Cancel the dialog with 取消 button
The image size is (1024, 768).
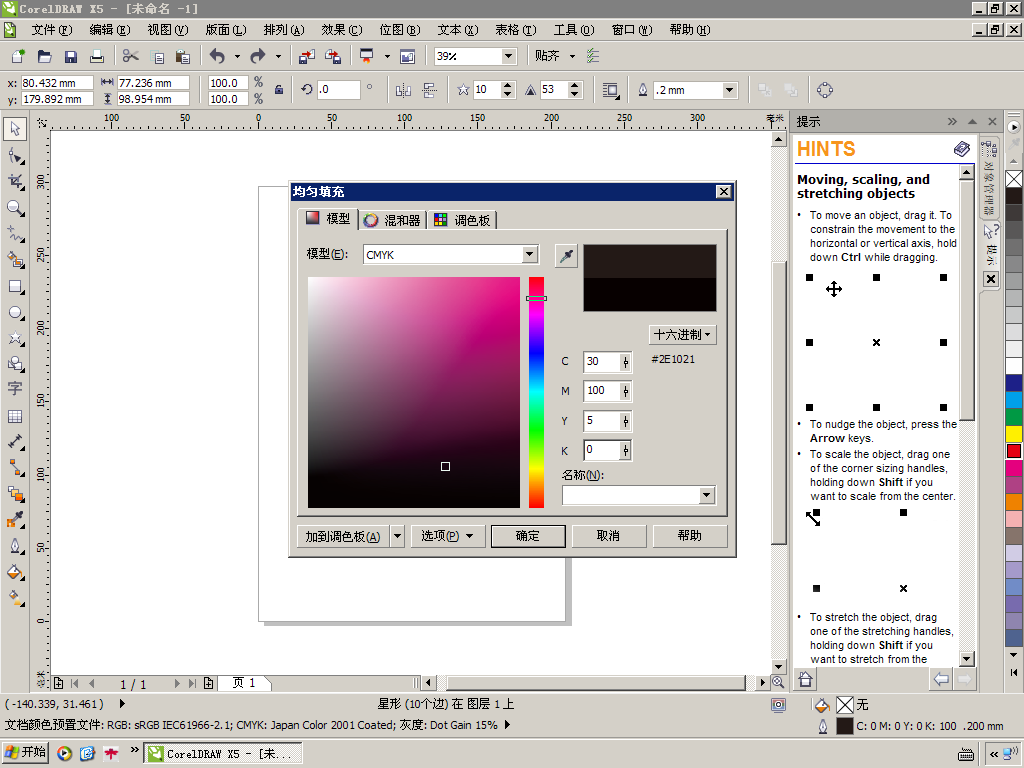[609, 536]
